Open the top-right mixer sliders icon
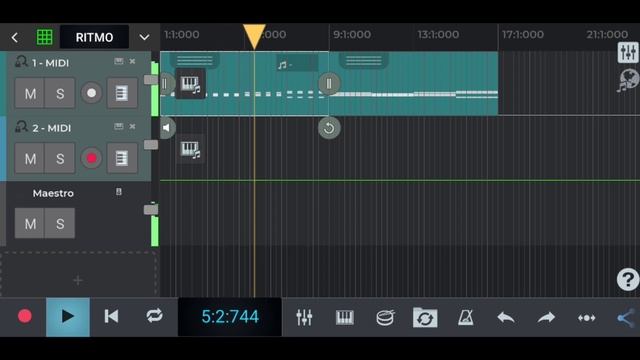This screenshot has height=360, width=640. coord(628,52)
